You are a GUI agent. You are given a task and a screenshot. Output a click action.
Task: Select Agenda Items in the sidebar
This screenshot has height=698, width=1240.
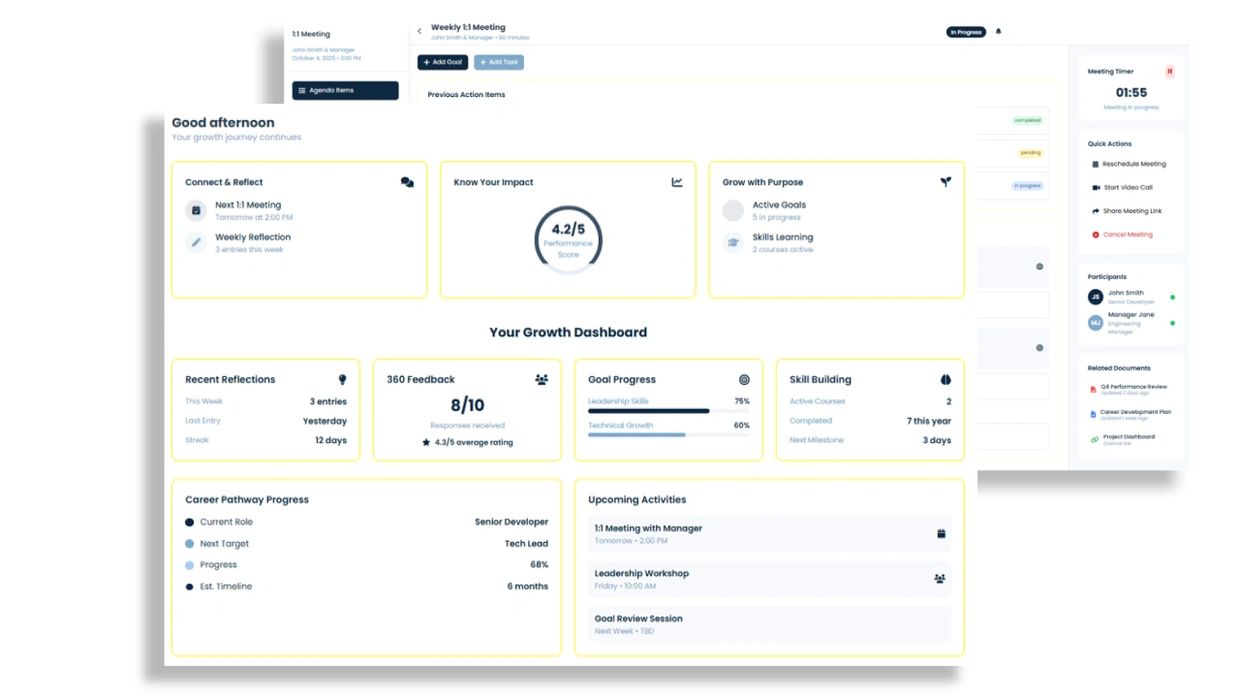(x=345, y=91)
